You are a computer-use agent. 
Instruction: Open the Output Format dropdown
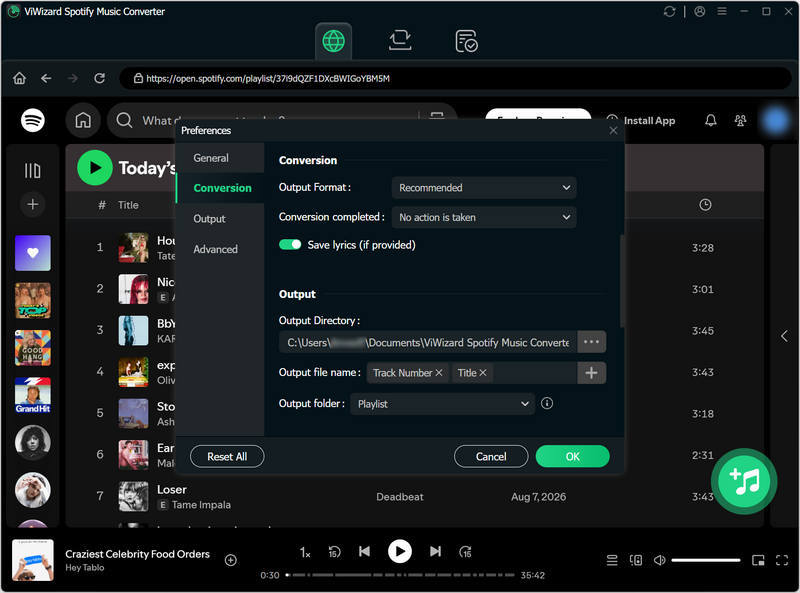[484, 187]
